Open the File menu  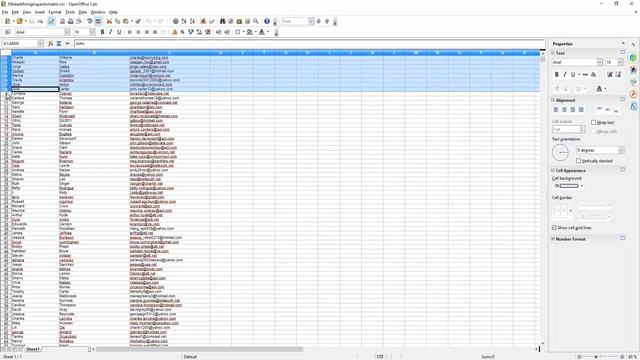click(x=5, y=12)
